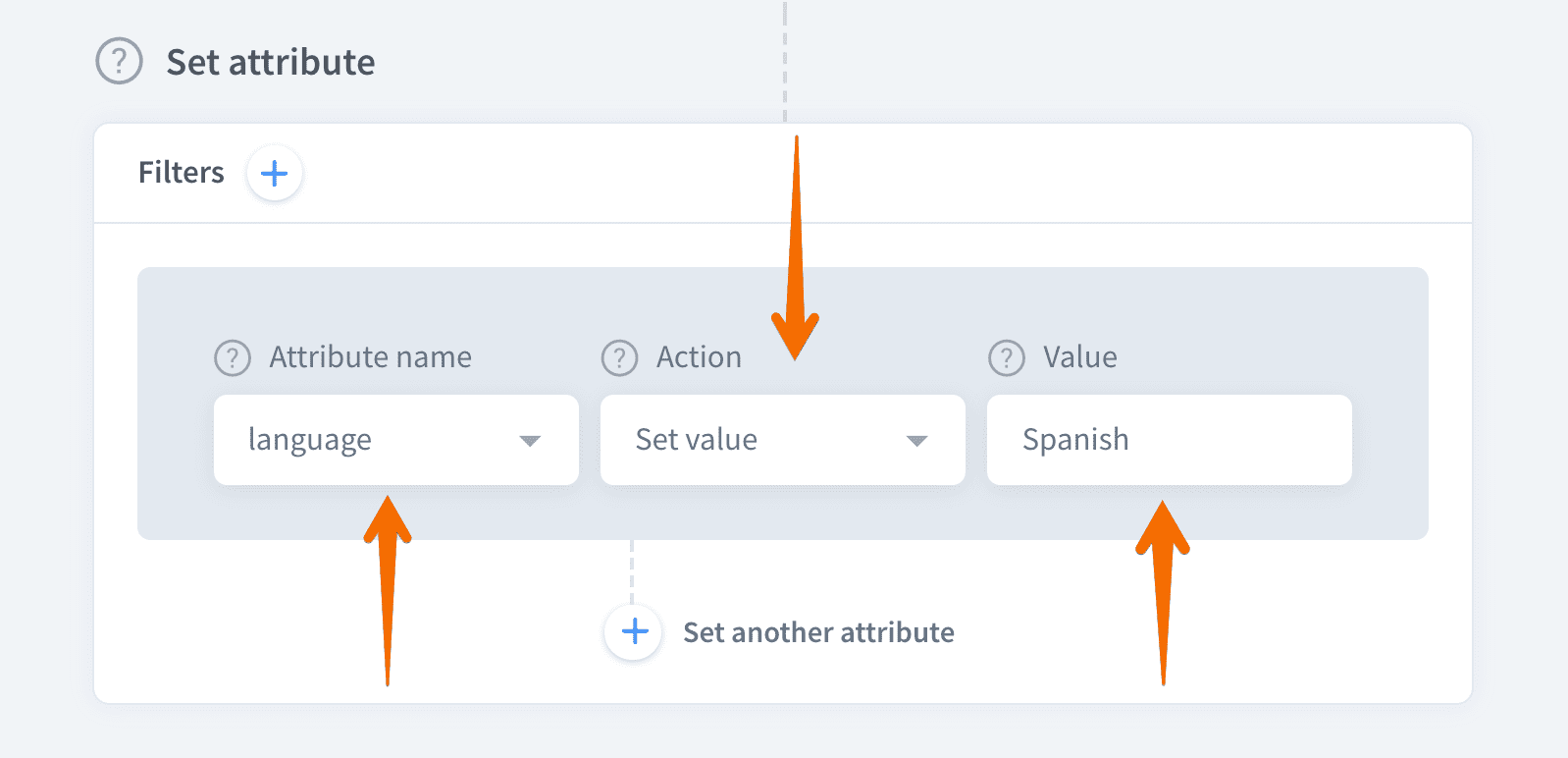The height and width of the screenshot is (758, 1568).
Task: Click the Attribute name label text
Action: 371,357
